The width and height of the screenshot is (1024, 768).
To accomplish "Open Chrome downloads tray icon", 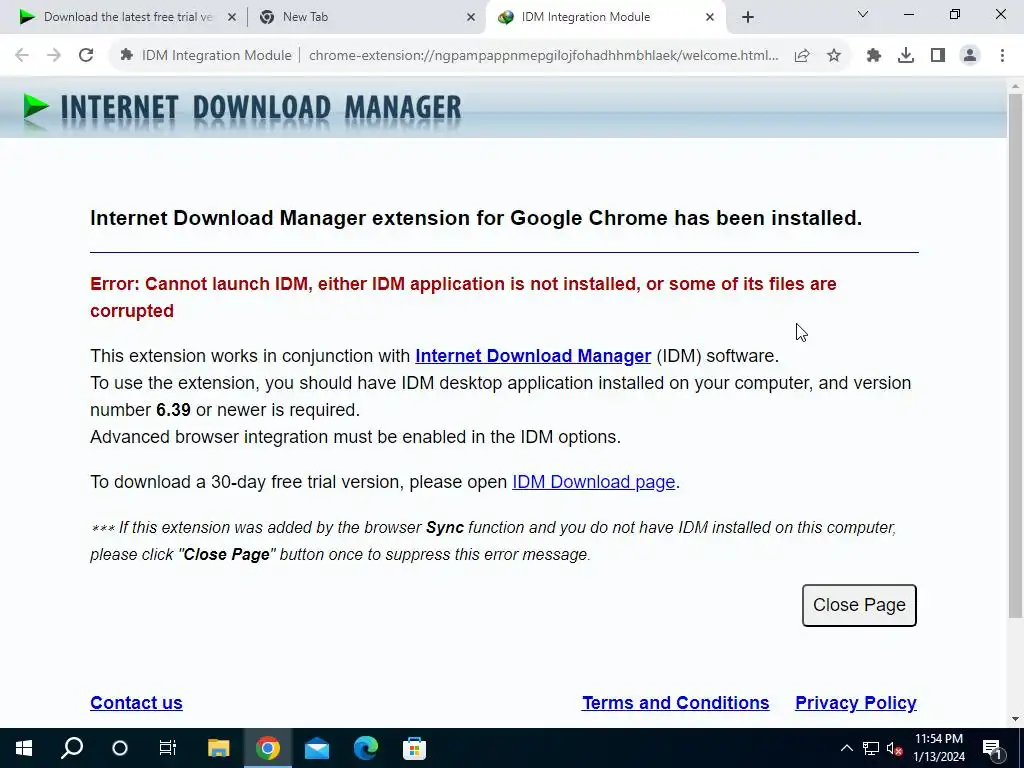I will tap(906, 56).
